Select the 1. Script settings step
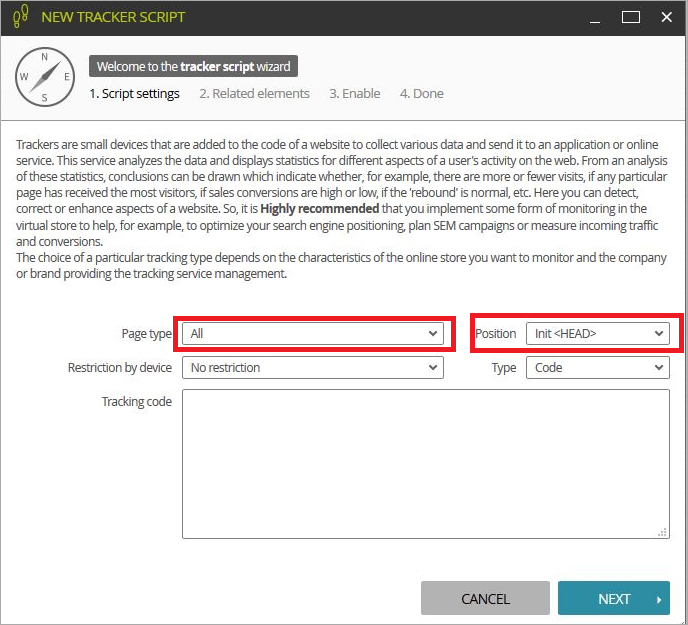This screenshot has width=688, height=625. click(135, 94)
